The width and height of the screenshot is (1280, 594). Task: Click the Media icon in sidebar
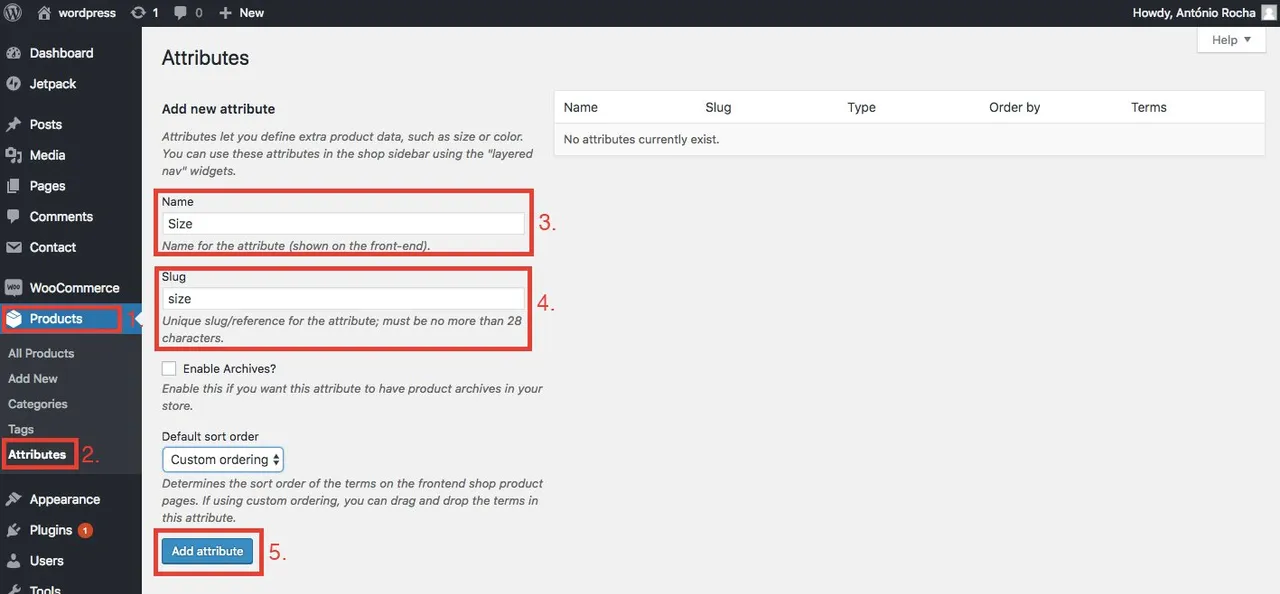pos(13,155)
